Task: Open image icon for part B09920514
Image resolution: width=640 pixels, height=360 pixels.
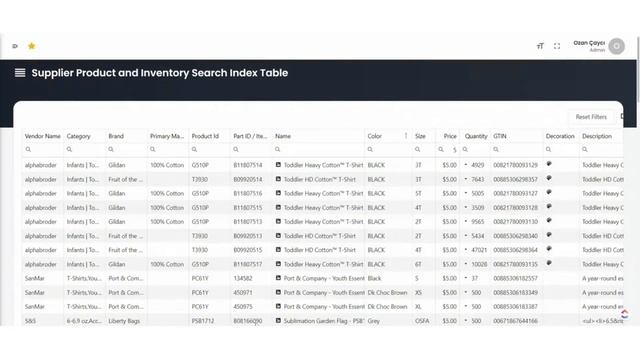Action: point(278,179)
